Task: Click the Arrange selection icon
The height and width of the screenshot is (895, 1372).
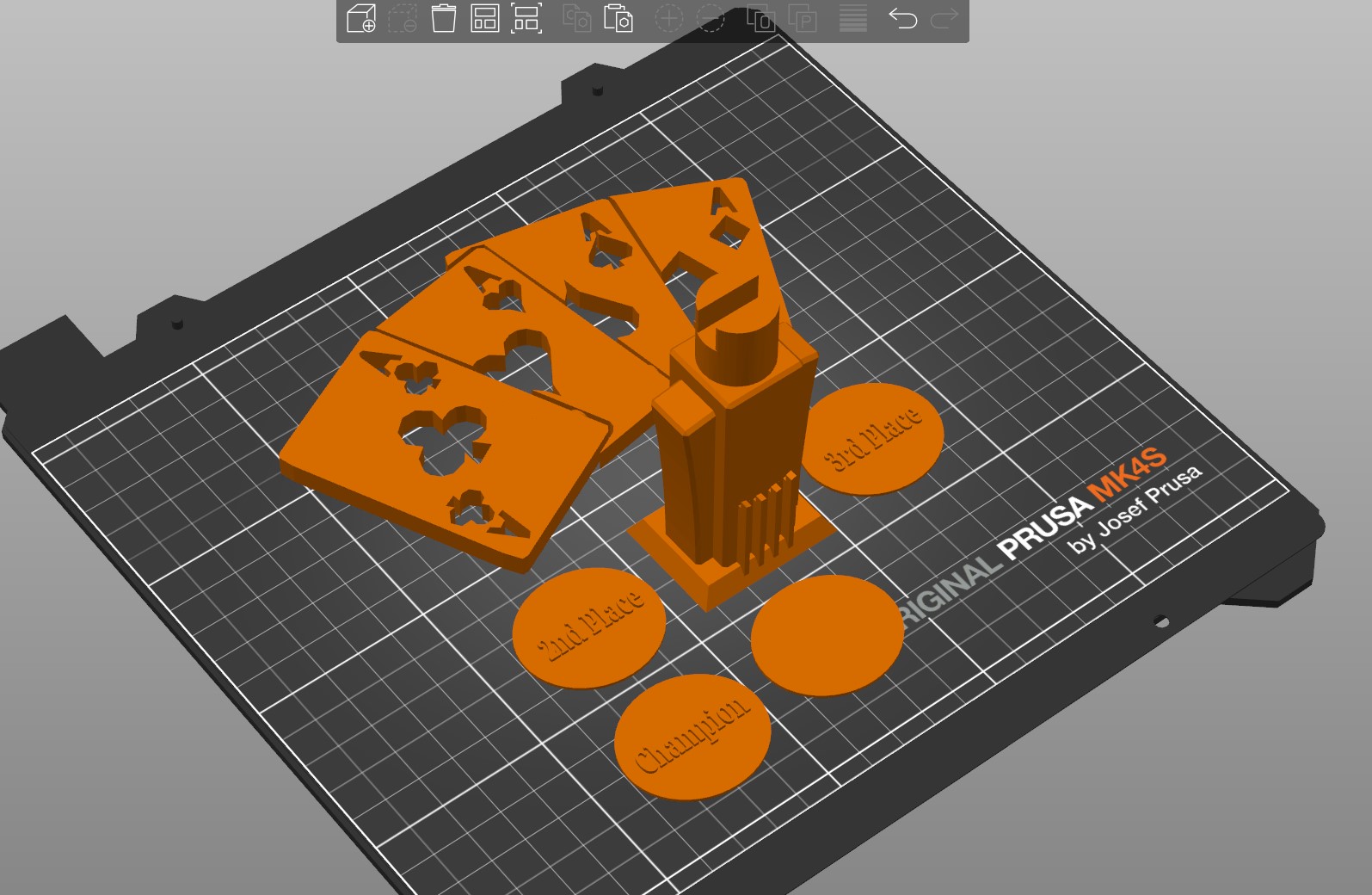Action: pyautogui.click(x=526, y=18)
